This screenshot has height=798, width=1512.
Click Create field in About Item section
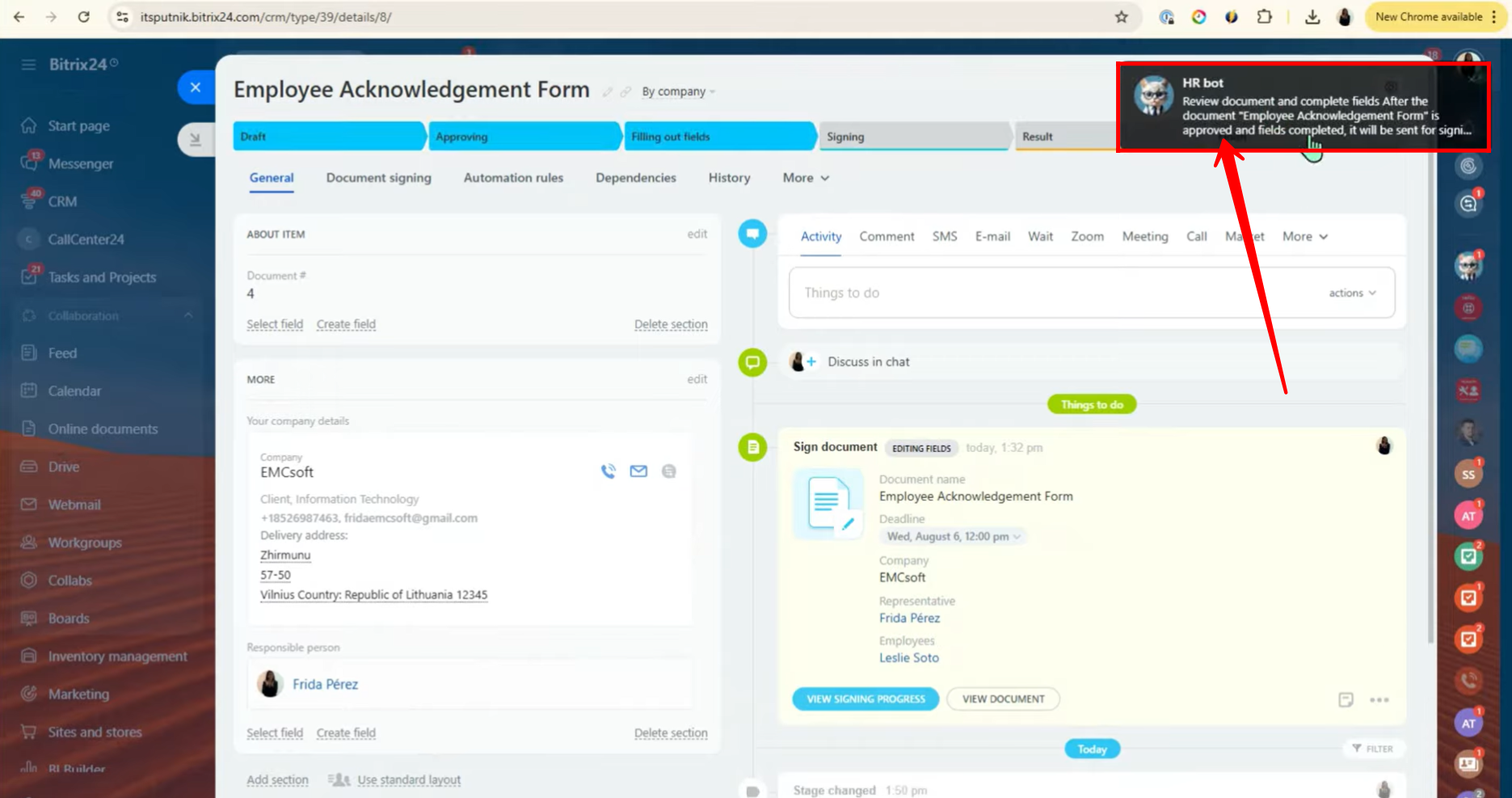pos(346,324)
